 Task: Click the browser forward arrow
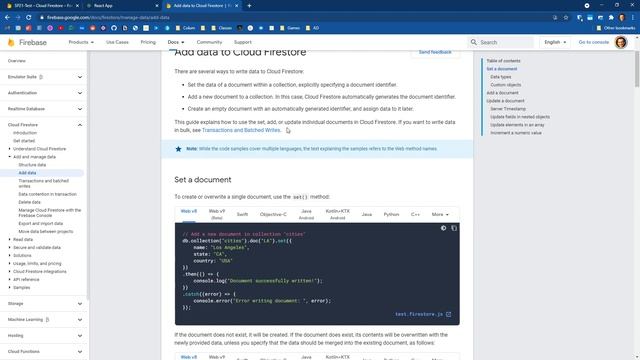pyautogui.click(x=18, y=18)
